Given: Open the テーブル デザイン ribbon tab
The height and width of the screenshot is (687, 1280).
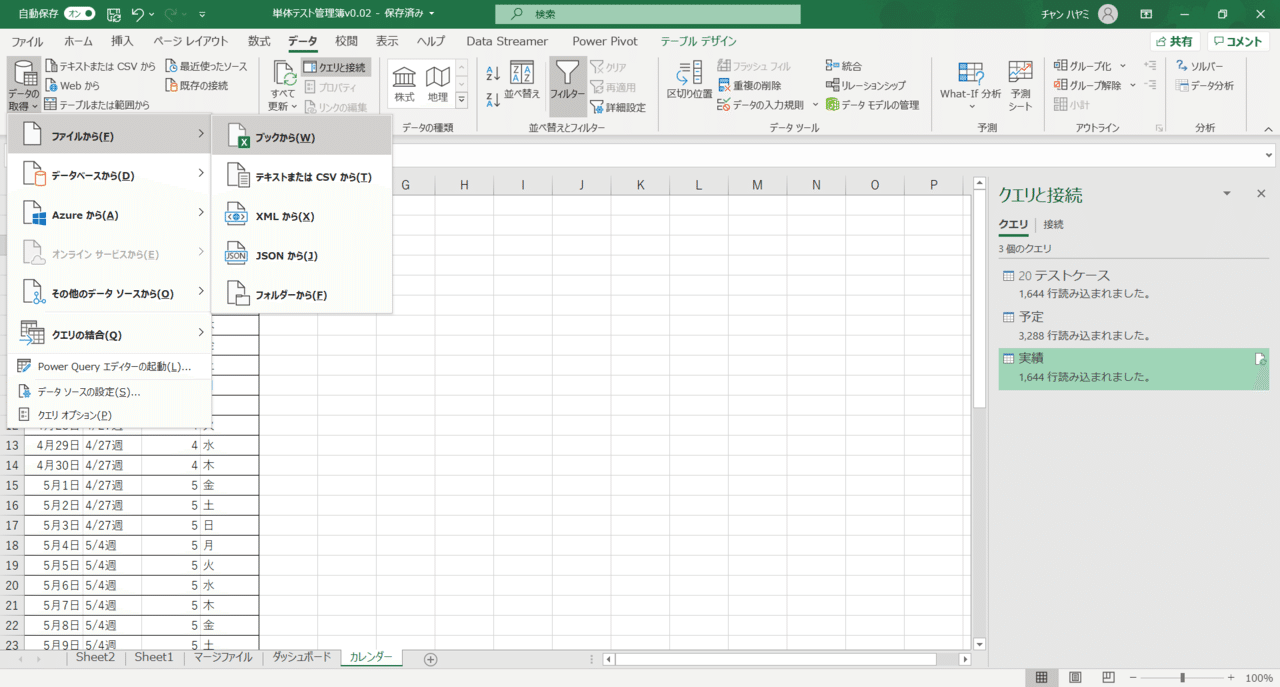Looking at the screenshot, I should coord(699,41).
